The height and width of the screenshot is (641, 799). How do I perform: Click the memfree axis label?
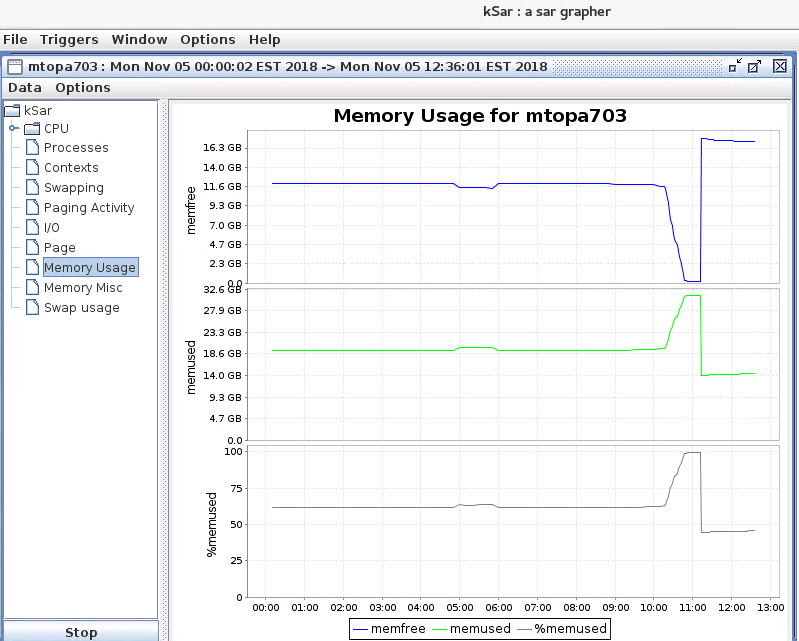click(x=191, y=210)
